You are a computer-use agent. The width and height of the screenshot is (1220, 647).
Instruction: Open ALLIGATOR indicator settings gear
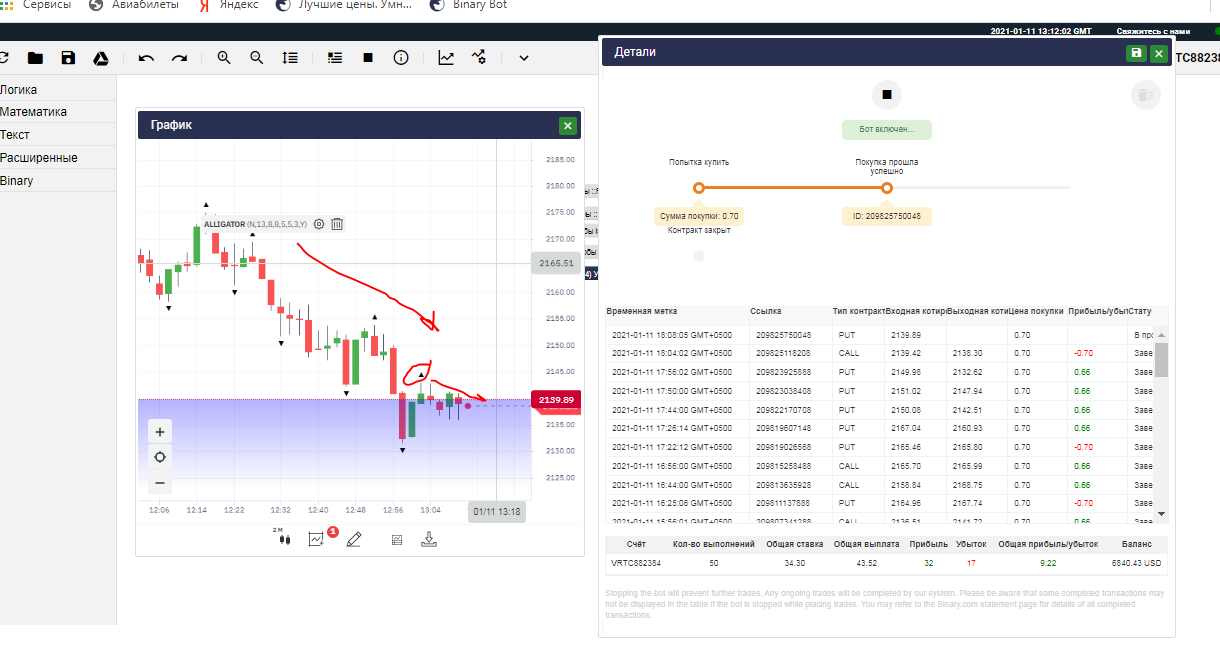click(319, 224)
